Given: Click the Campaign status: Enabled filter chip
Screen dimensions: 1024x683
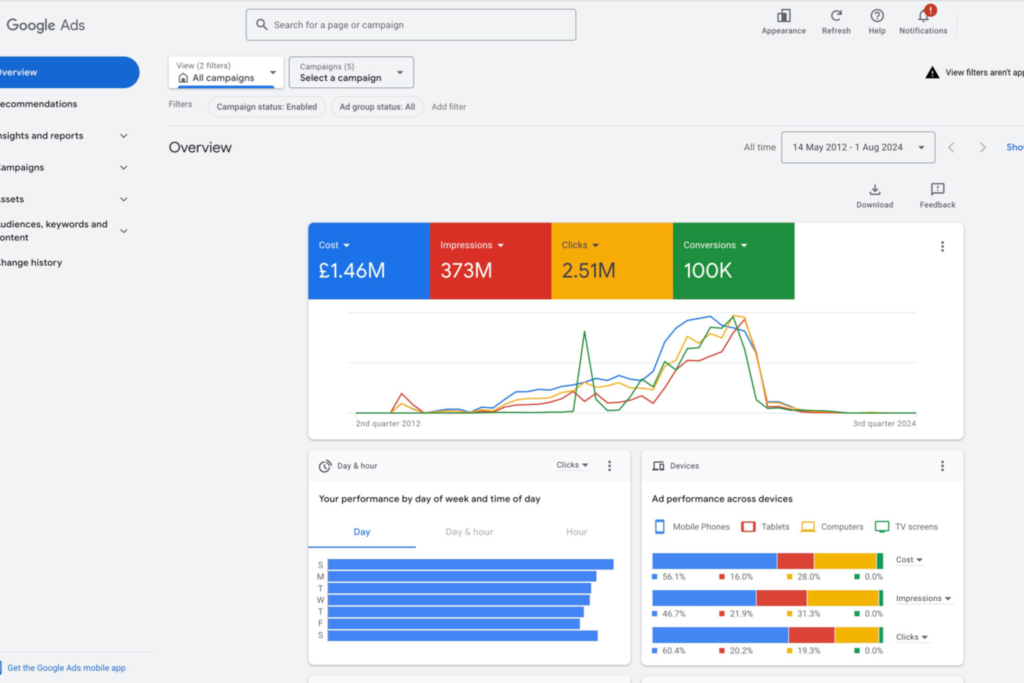Looking at the screenshot, I should [267, 107].
